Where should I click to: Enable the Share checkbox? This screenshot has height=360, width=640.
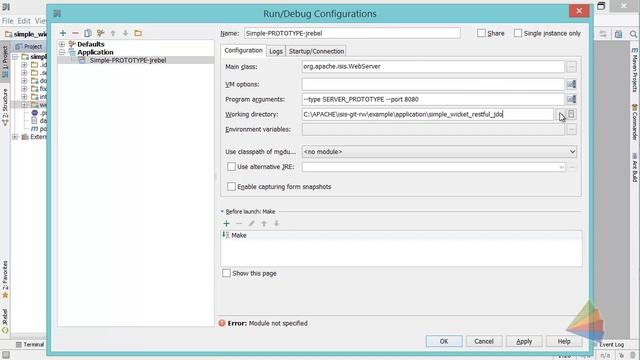[x=481, y=33]
